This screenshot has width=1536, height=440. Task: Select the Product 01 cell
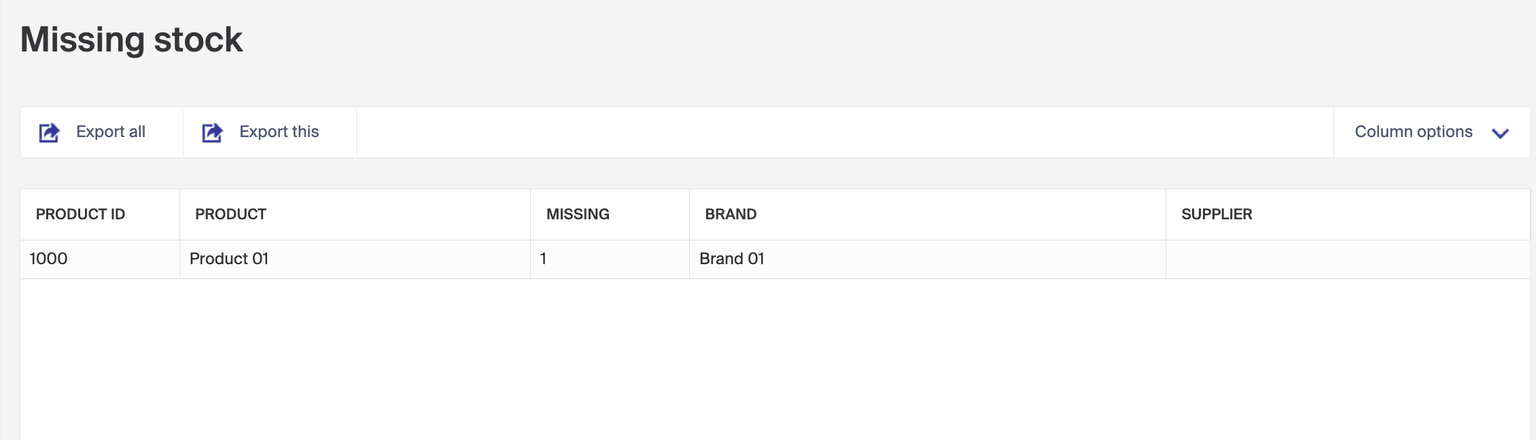229,259
